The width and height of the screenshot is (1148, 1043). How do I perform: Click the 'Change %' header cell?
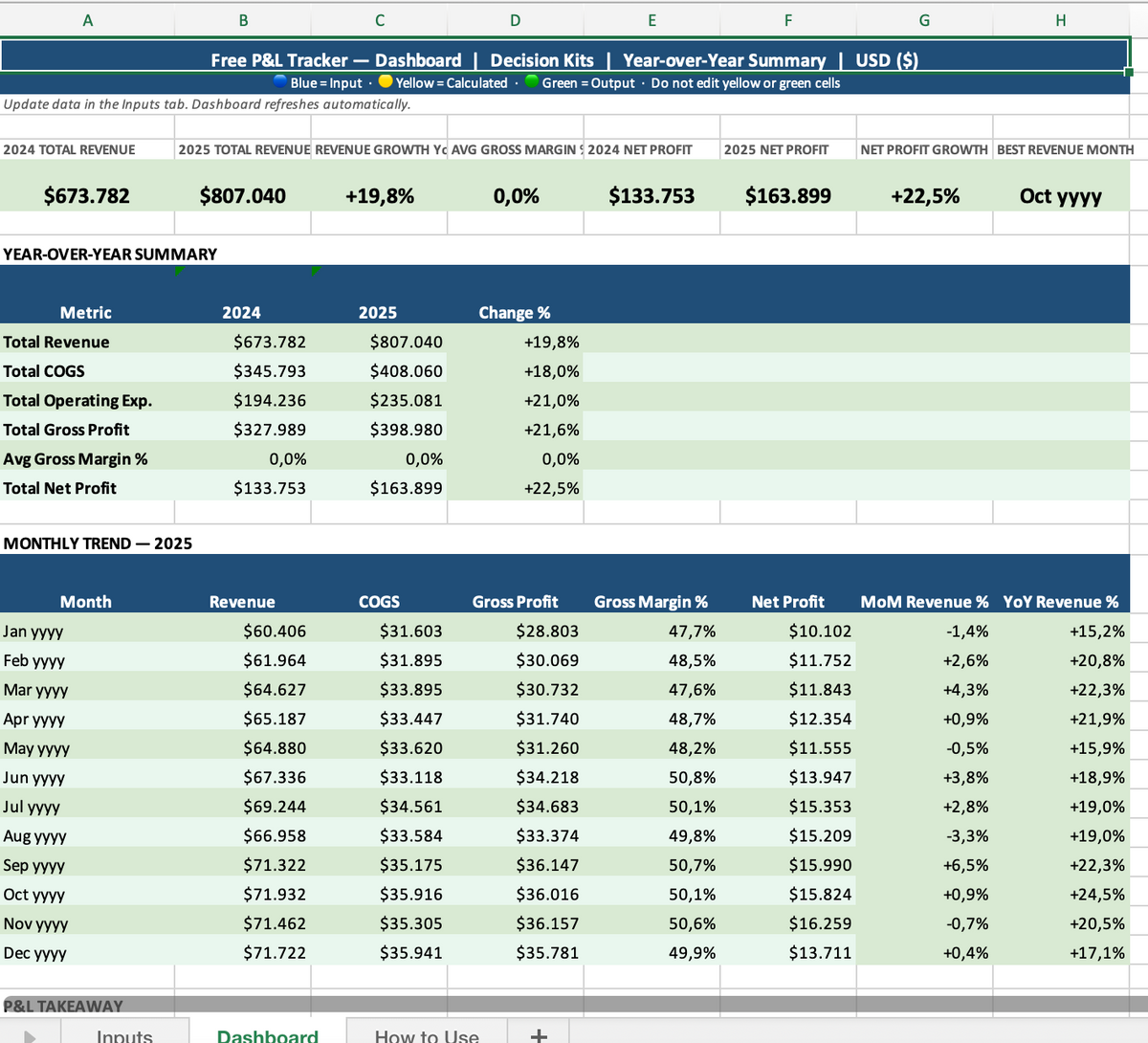click(515, 313)
